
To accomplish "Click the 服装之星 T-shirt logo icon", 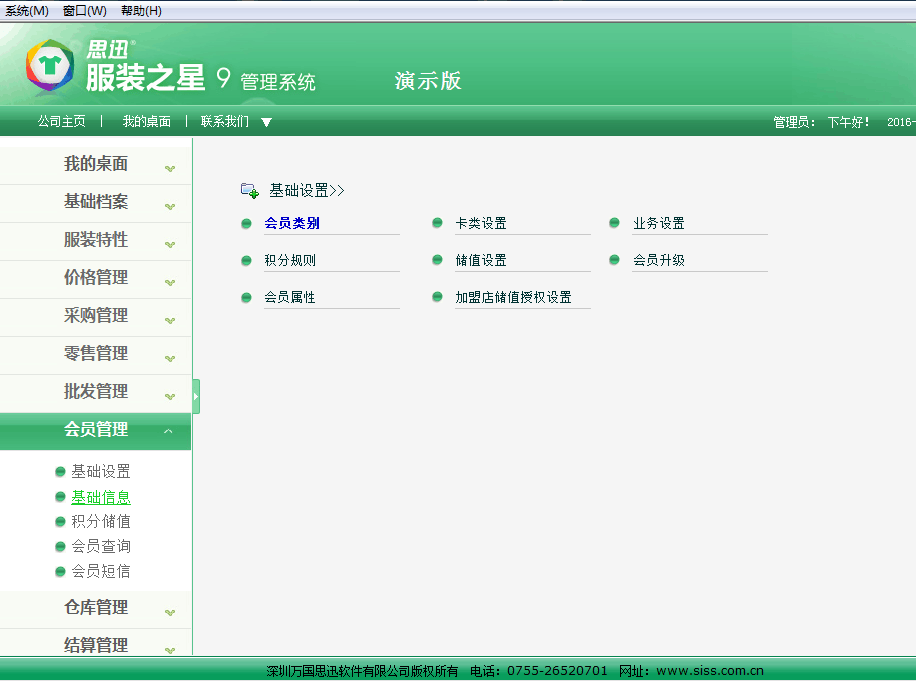I will tap(50, 65).
